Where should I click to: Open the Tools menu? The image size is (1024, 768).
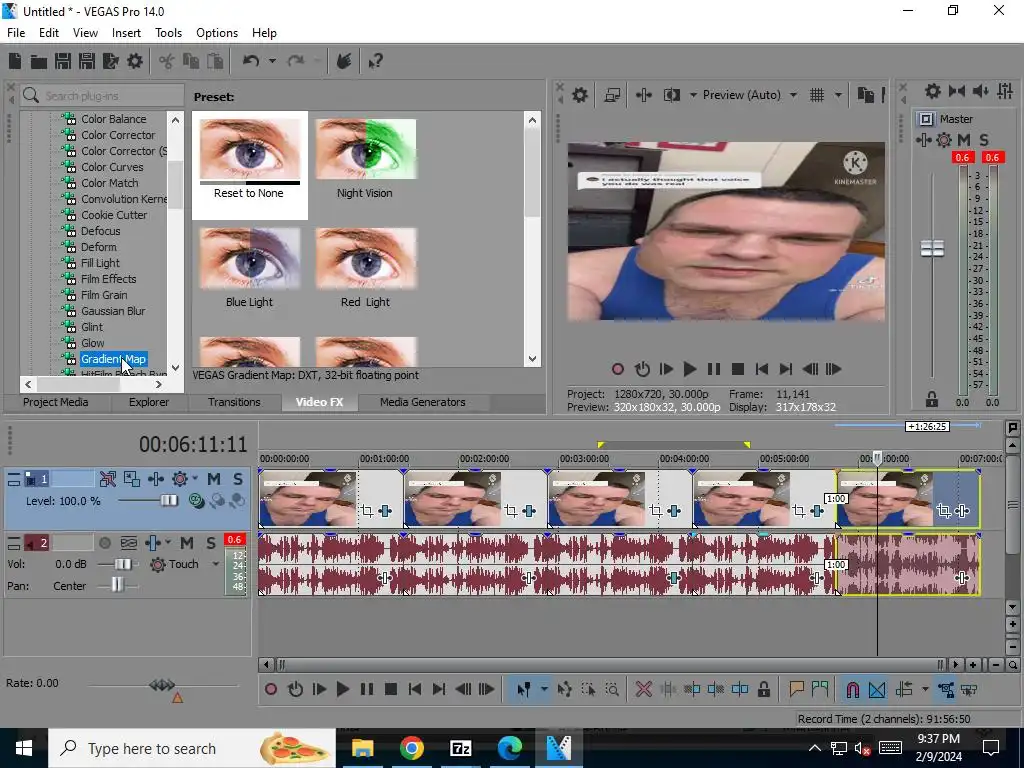pyautogui.click(x=168, y=33)
